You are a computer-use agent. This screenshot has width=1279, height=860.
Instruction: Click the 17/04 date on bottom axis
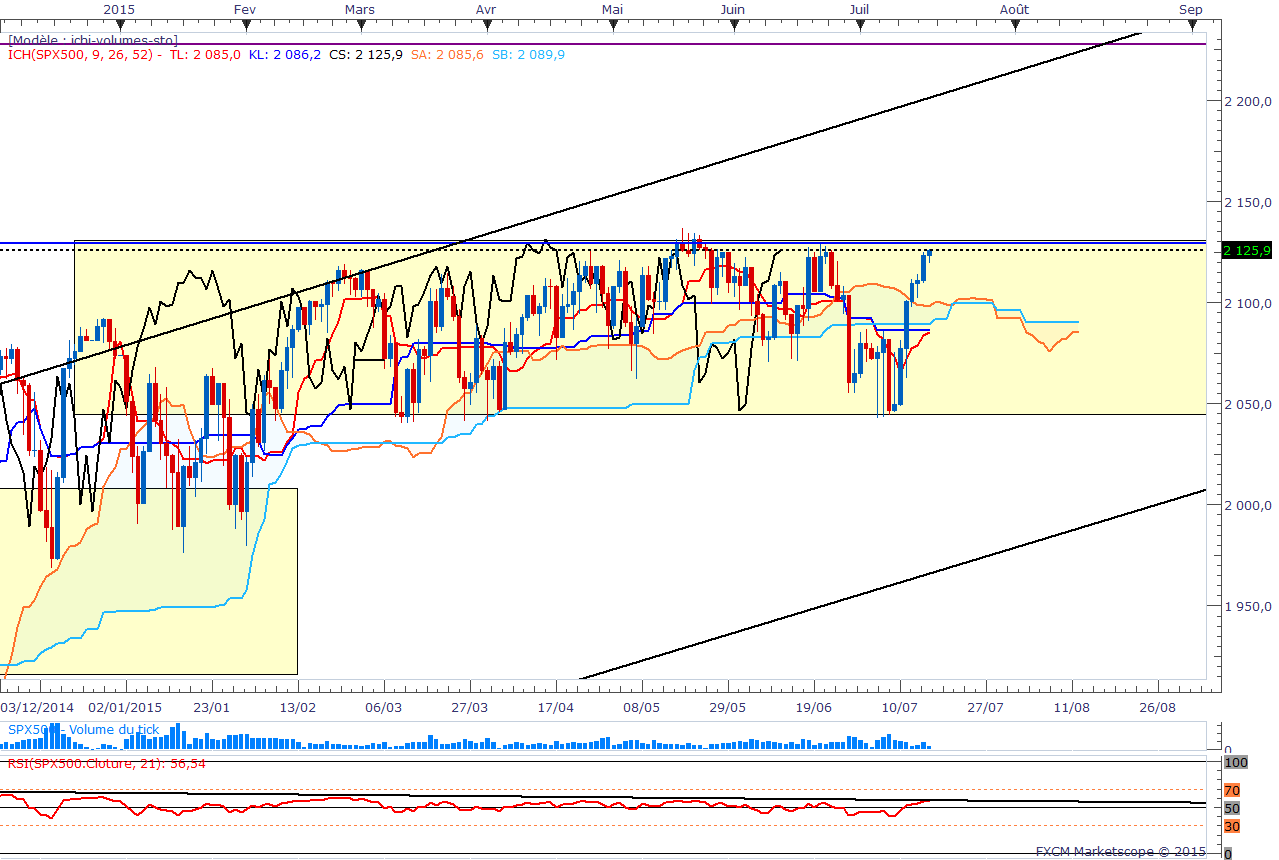point(555,707)
